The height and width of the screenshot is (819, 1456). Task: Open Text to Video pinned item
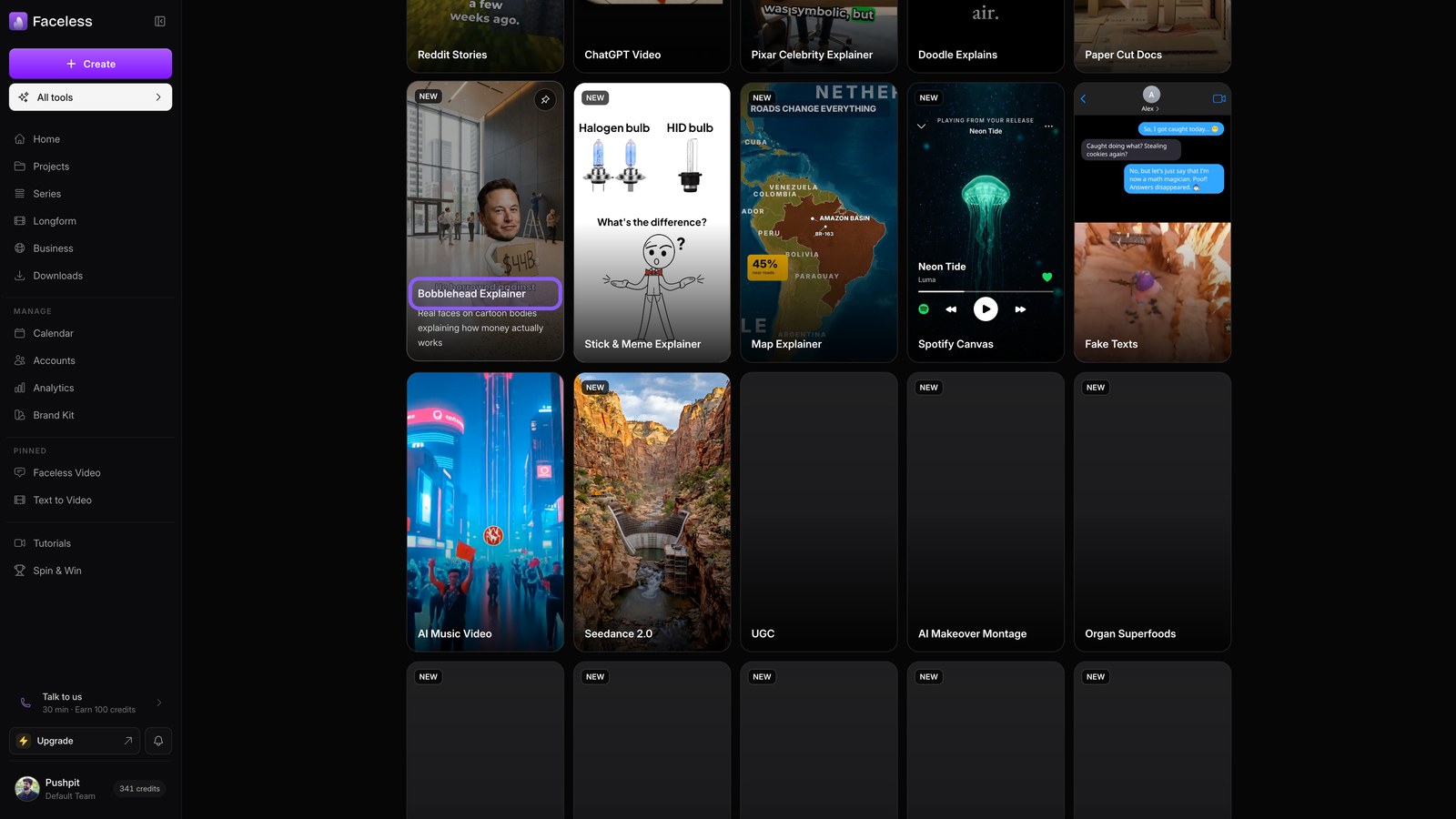tap(90, 500)
